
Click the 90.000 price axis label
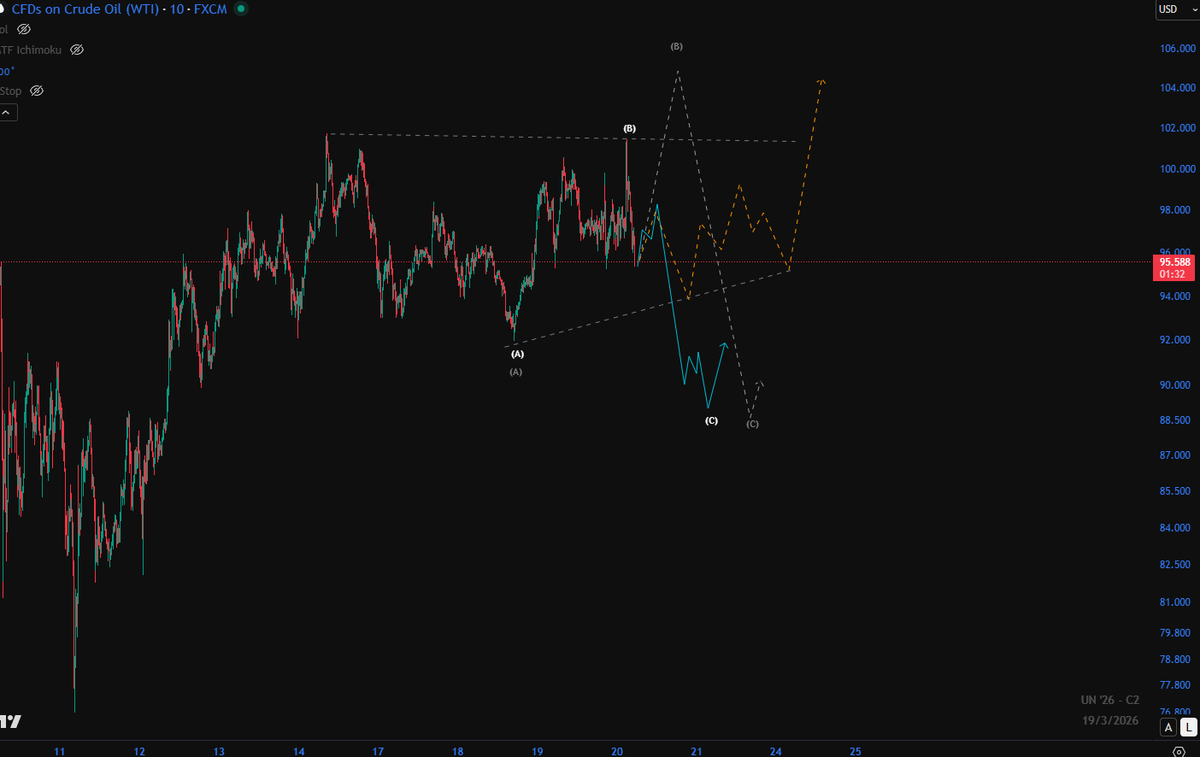click(x=1177, y=385)
